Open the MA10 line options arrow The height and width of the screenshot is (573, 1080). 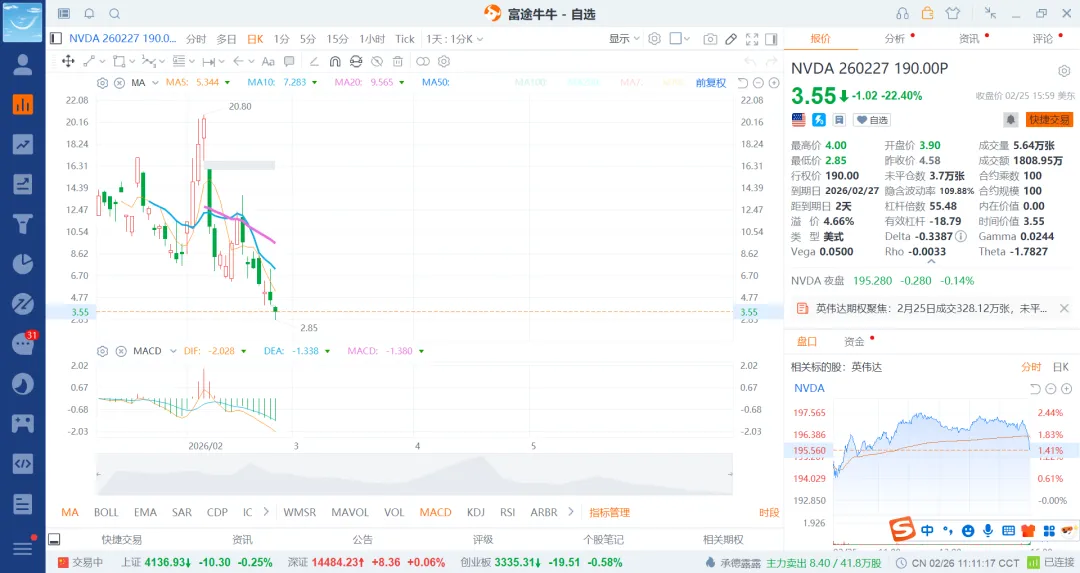(314, 83)
